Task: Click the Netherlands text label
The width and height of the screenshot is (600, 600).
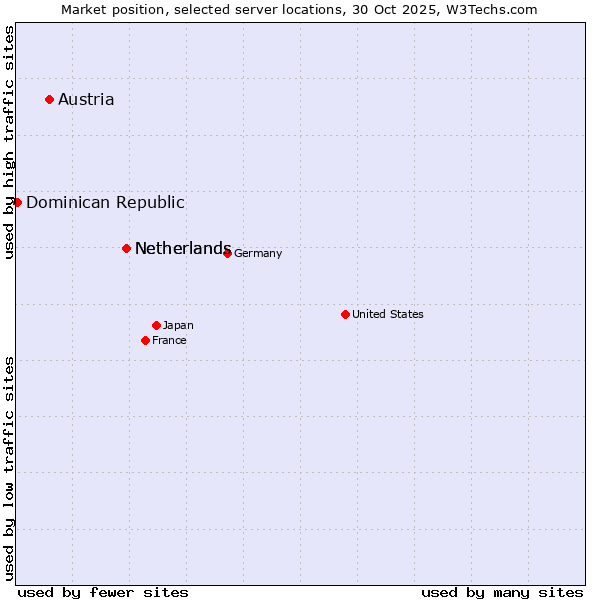Action: point(182,248)
